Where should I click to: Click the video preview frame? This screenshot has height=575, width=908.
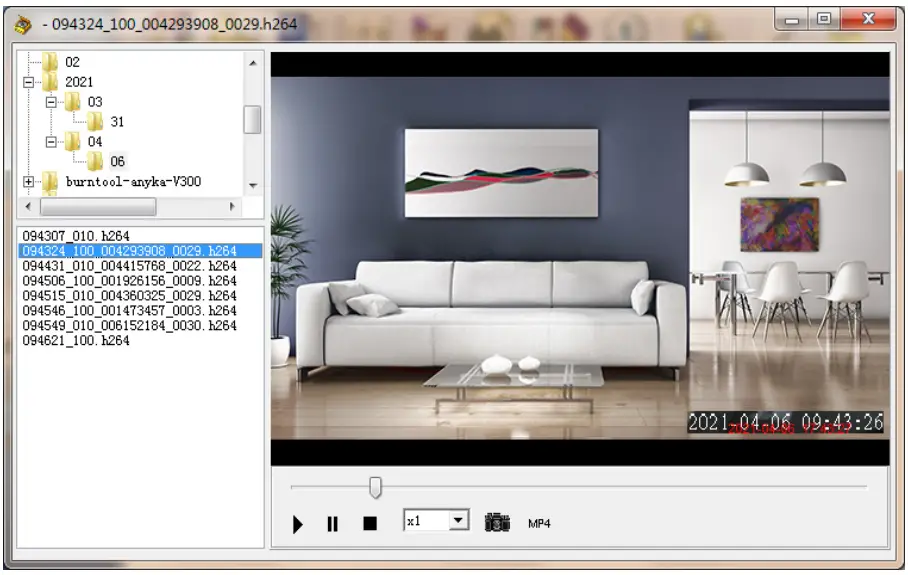point(580,258)
